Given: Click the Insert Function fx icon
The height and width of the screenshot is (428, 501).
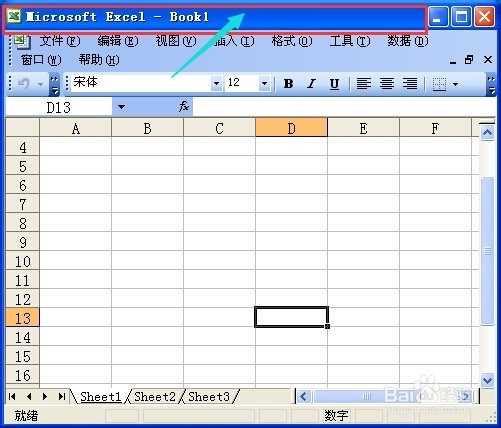Looking at the screenshot, I should [184, 107].
